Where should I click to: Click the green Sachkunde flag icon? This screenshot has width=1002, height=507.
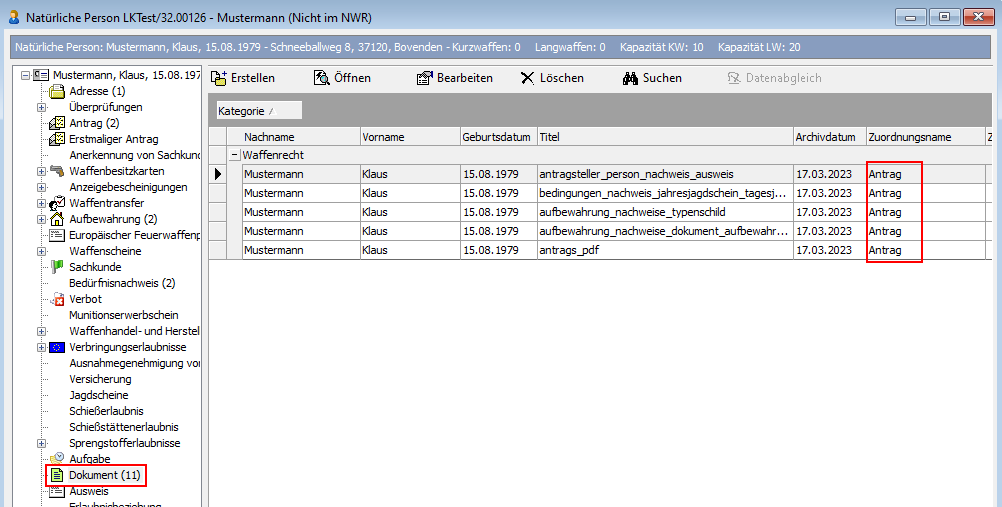[x=57, y=267]
